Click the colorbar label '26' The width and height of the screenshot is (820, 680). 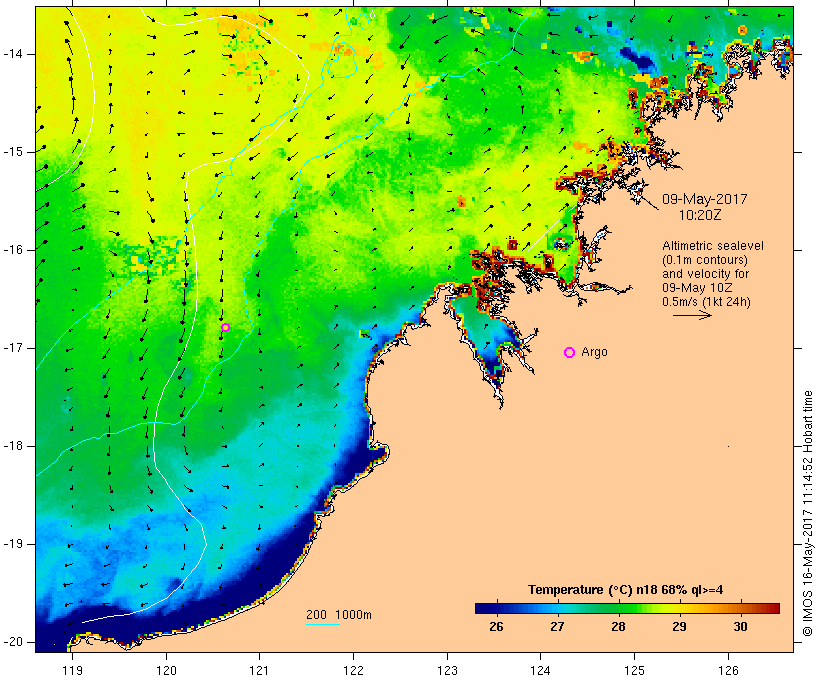496,626
